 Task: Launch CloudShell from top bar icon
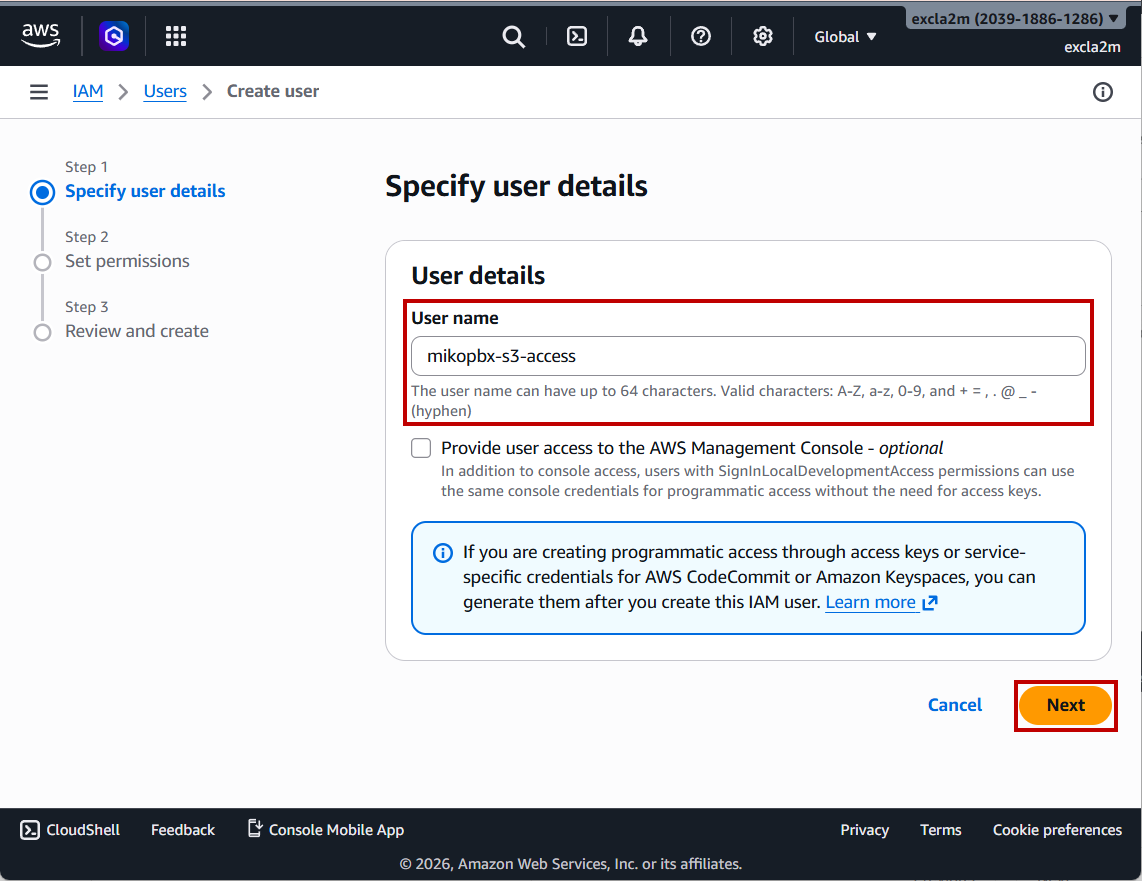coord(577,37)
